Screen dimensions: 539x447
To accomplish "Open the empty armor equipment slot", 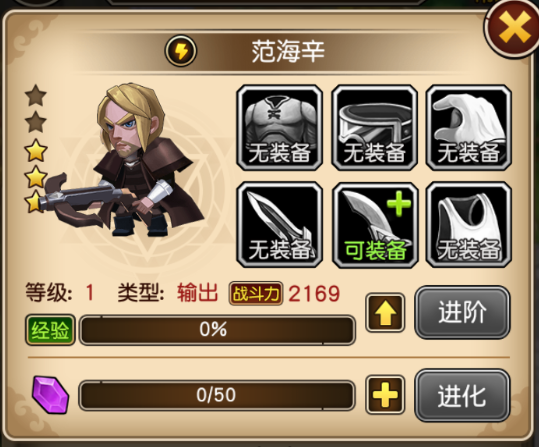I will tap(279, 128).
